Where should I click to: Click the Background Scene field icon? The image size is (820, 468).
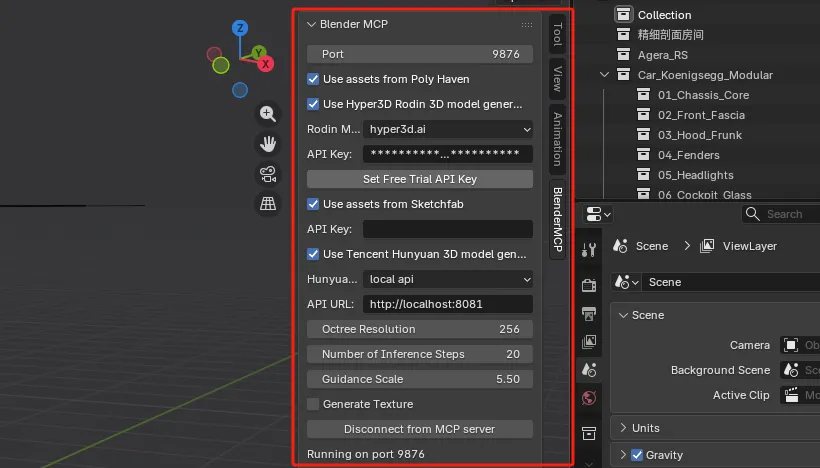791,370
